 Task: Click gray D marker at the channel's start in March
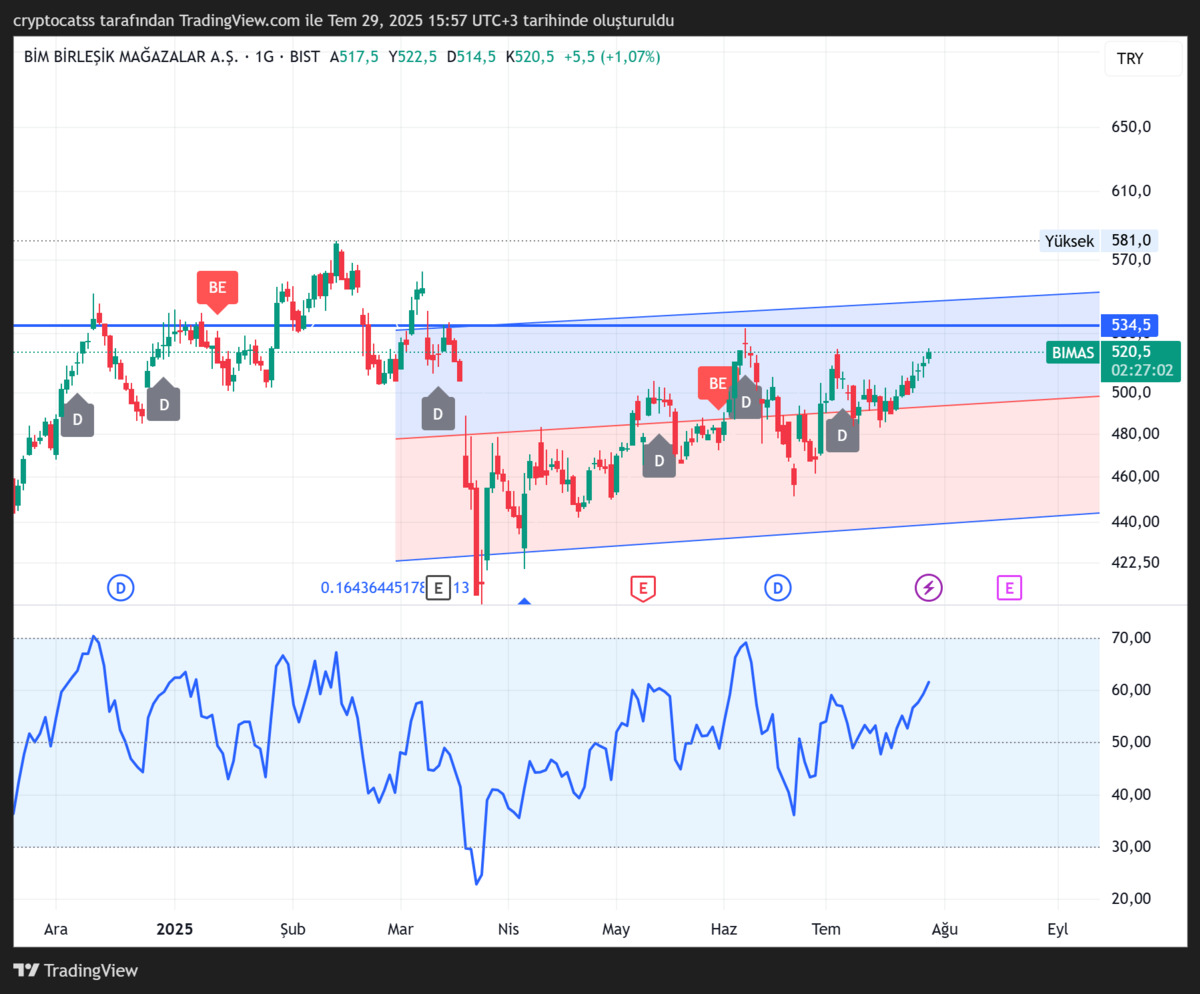[437, 410]
